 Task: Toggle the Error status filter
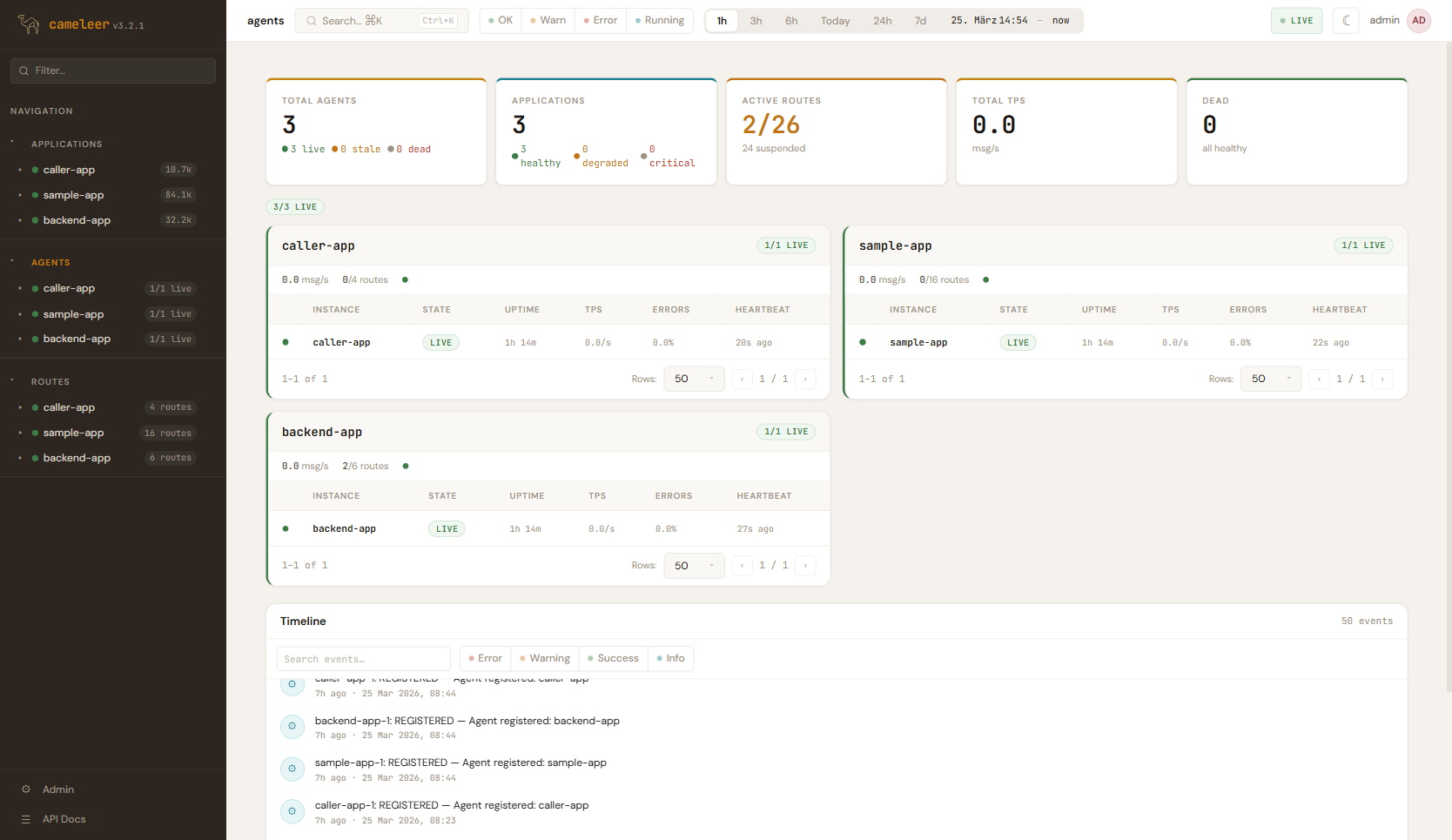600,21
